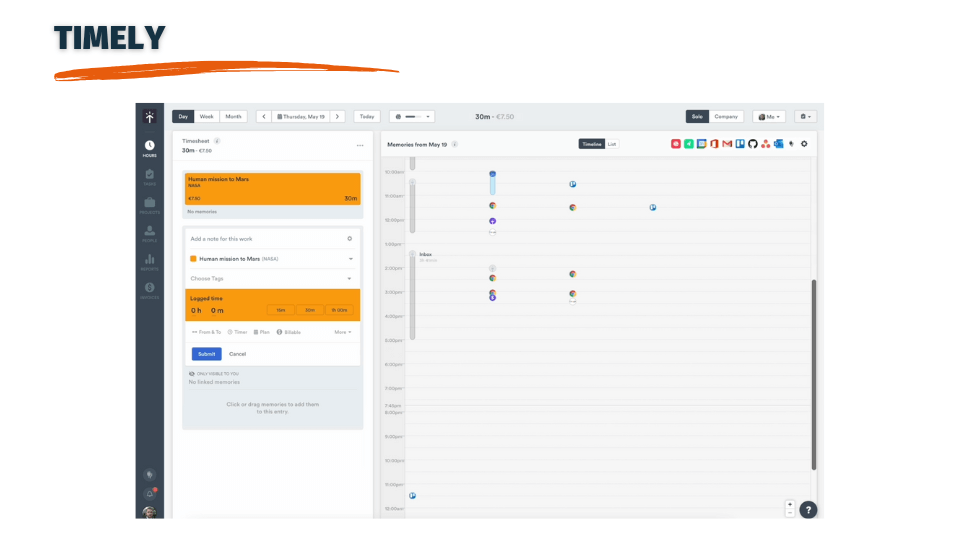Viewport: 960px width, 540px height.
Task: Toggle the Timer option
Action: click(238, 332)
